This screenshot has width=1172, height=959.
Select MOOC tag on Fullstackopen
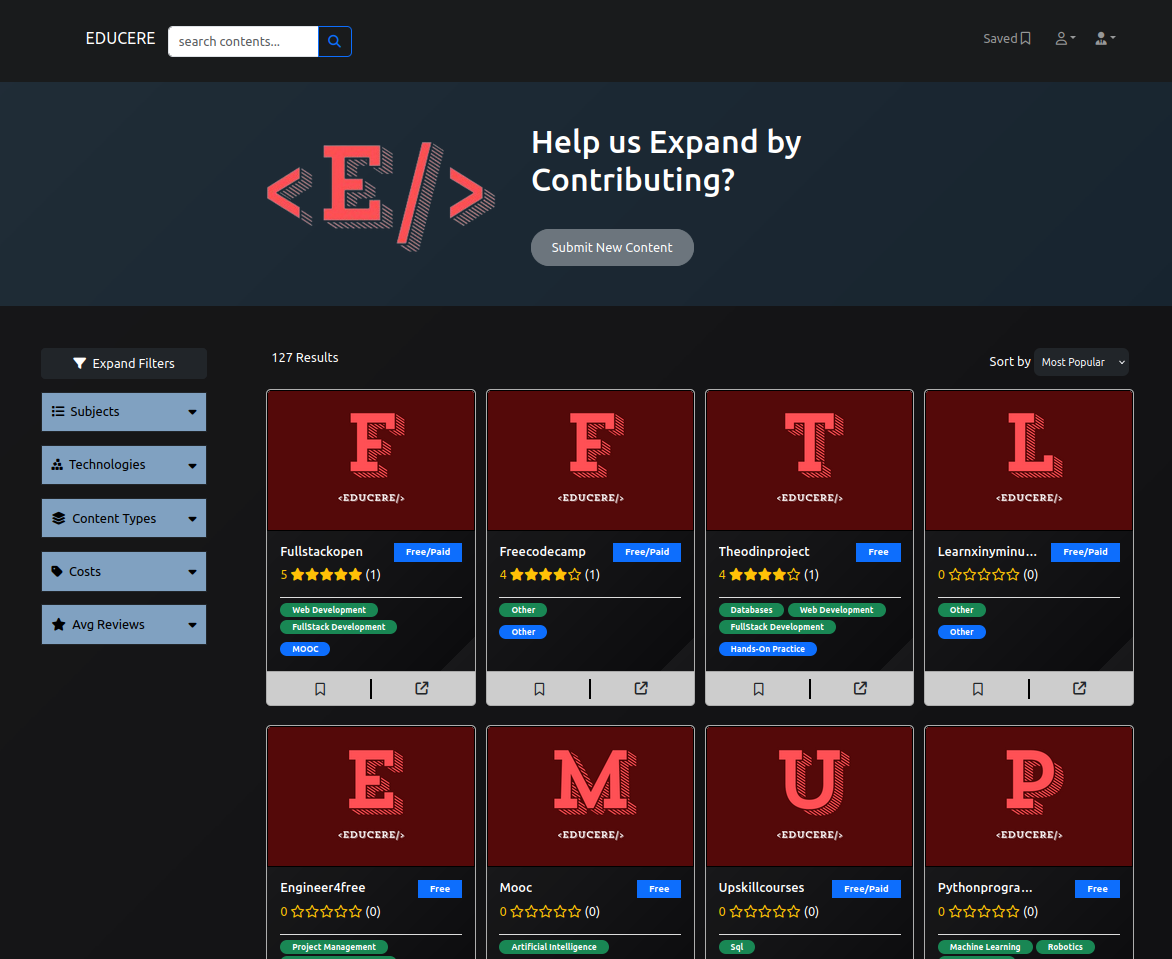tap(305, 649)
